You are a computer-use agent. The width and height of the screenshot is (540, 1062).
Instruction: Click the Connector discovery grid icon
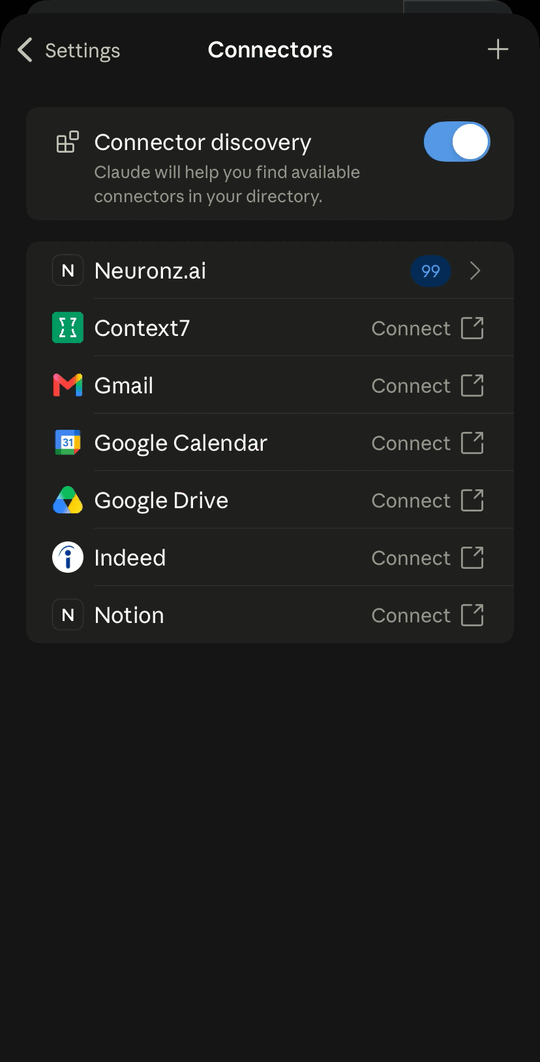coord(67,142)
